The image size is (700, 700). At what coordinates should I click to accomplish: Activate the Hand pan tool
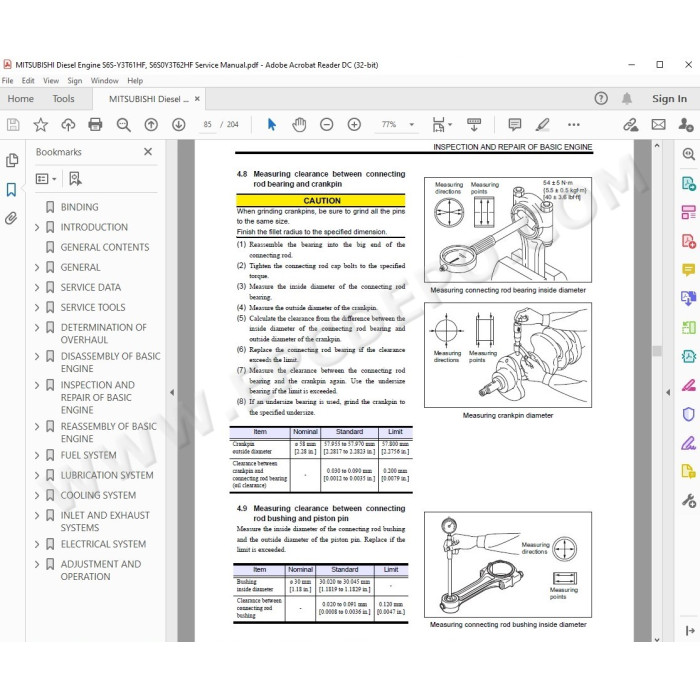click(x=299, y=125)
